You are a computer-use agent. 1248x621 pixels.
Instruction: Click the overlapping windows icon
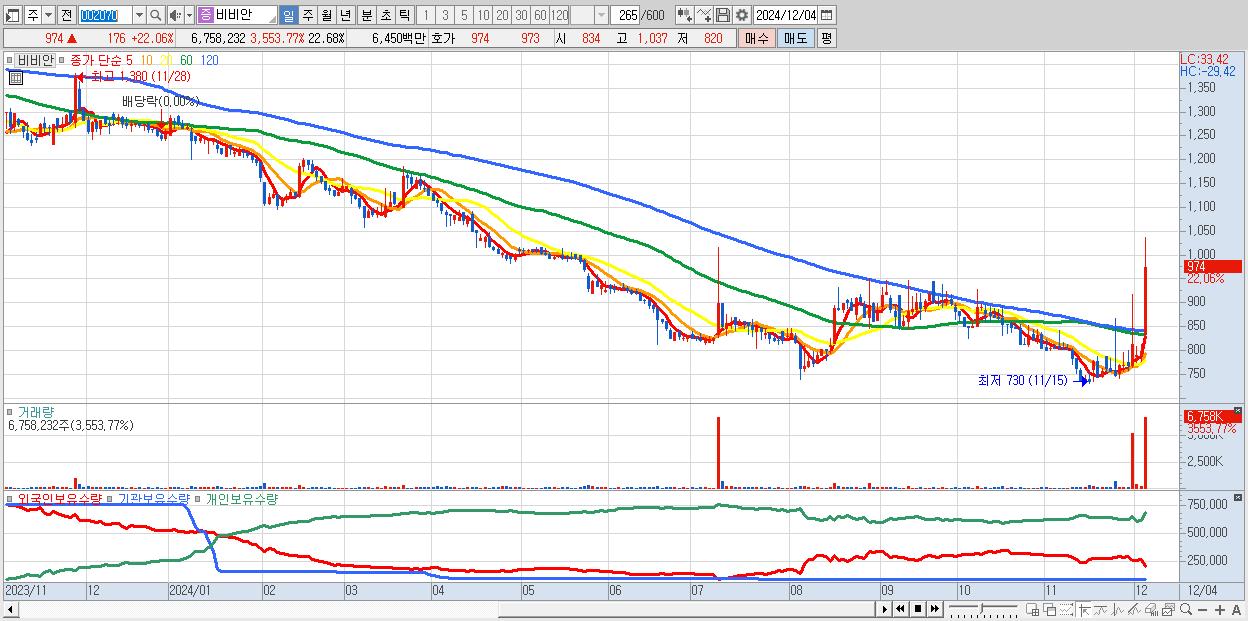coord(1050,609)
